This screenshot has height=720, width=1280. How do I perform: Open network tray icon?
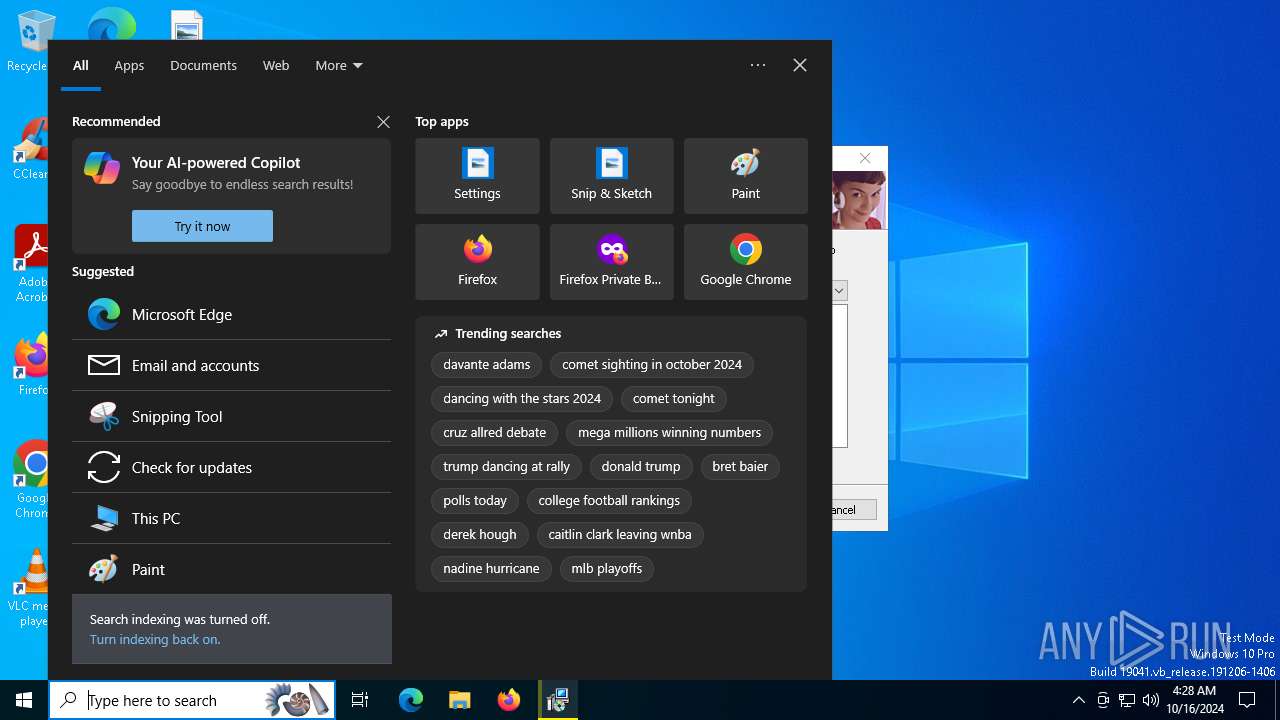1127,700
